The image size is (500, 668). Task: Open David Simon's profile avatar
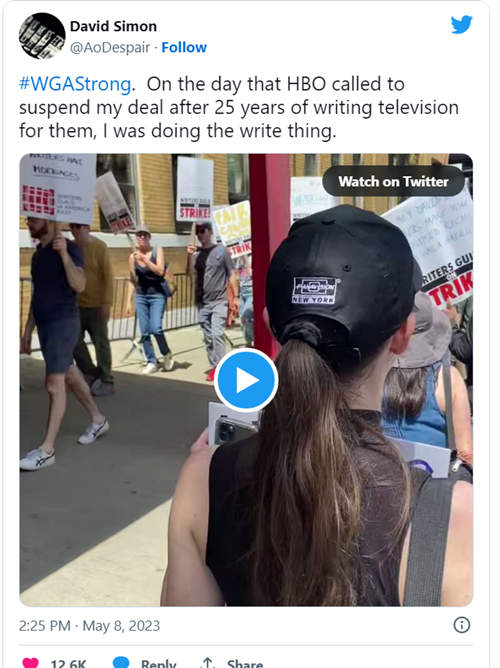point(42,36)
